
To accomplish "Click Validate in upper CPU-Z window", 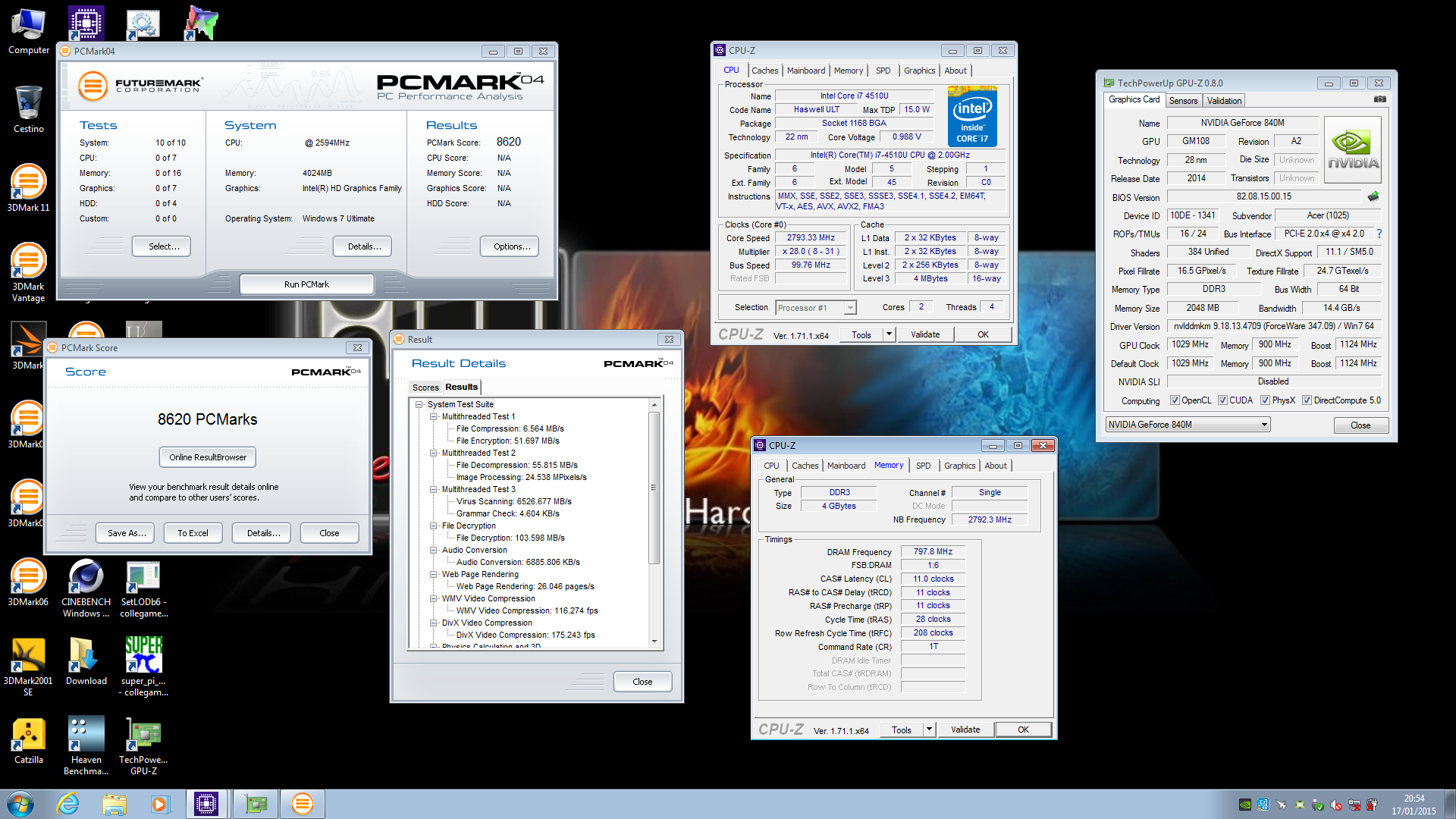I will pyautogui.click(x=925, y=334).
